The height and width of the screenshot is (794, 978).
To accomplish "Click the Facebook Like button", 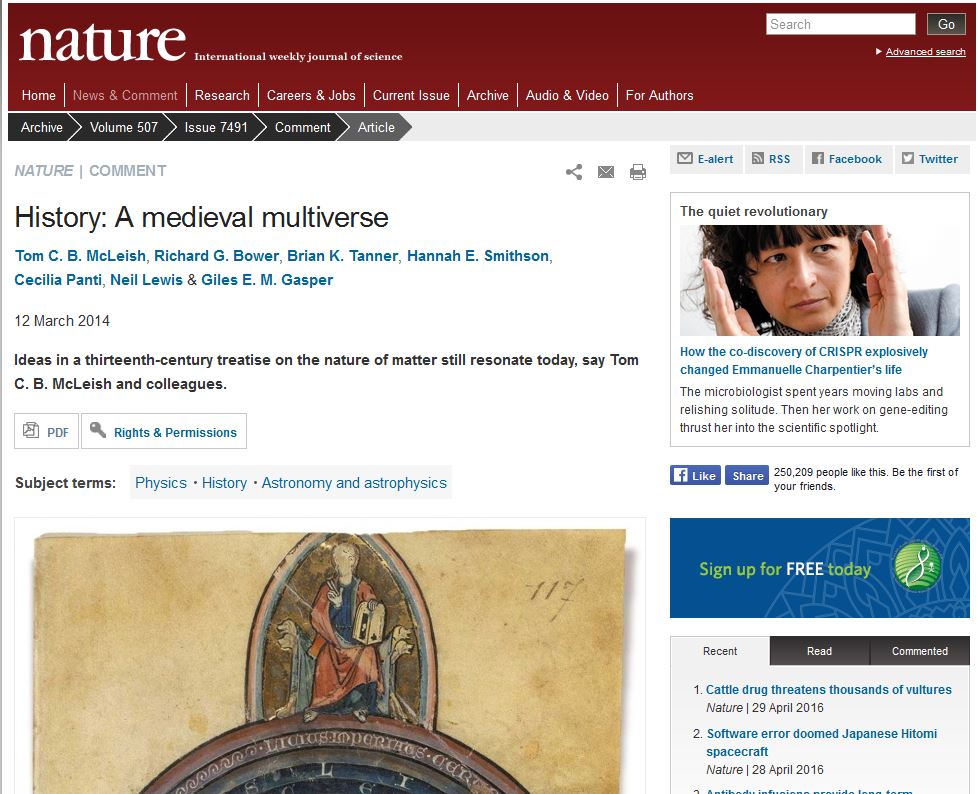I will coord(695,475).
